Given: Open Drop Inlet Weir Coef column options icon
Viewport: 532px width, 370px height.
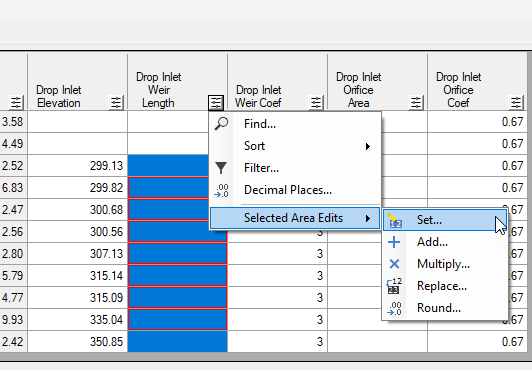Looking at the screenshot, I should 316,102.
